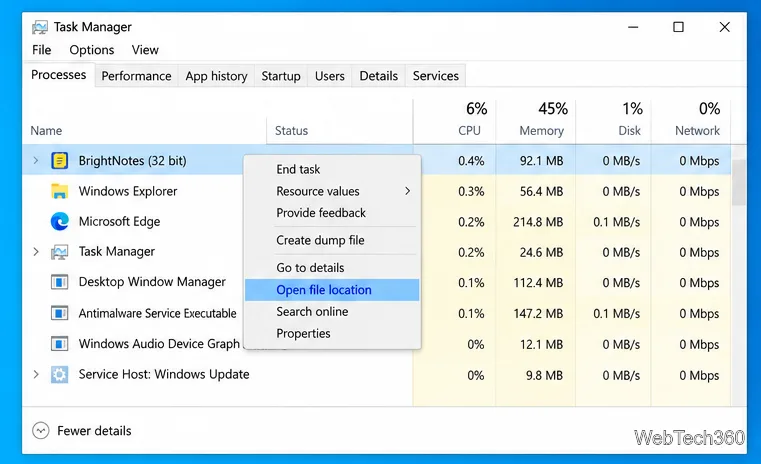Switch to the Performance tab
Screen dimensions: 761x464
point(136,76)
